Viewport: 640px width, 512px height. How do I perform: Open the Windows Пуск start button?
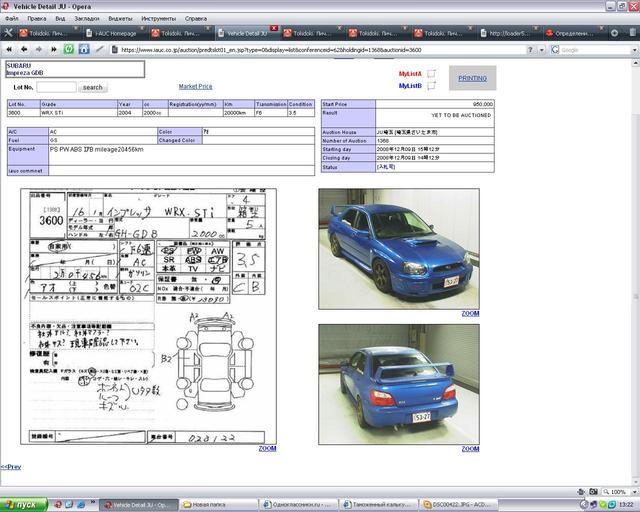pos(24,505)
